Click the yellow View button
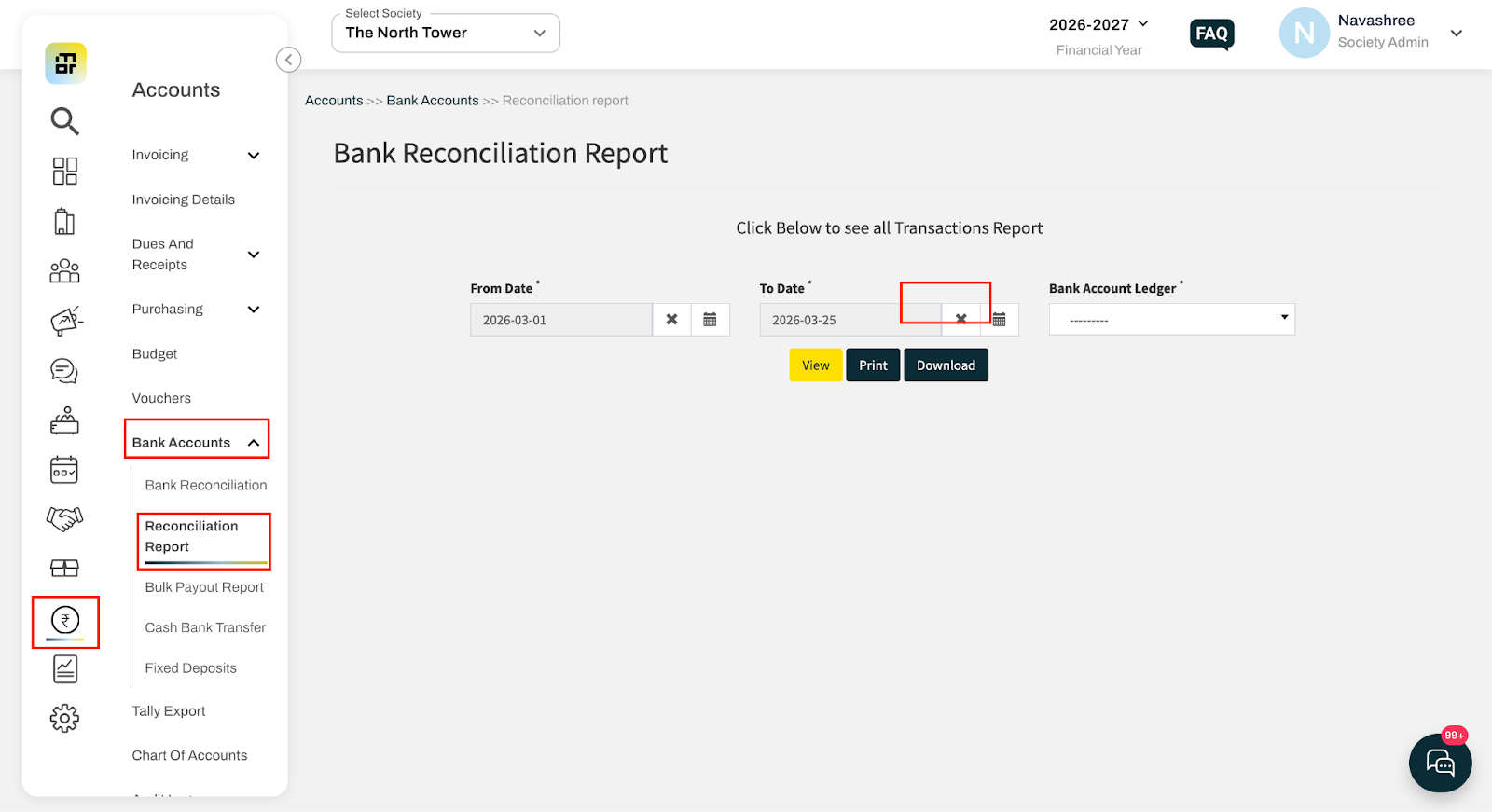This screenshot has width=1492, height=812. tap(816, 365)
